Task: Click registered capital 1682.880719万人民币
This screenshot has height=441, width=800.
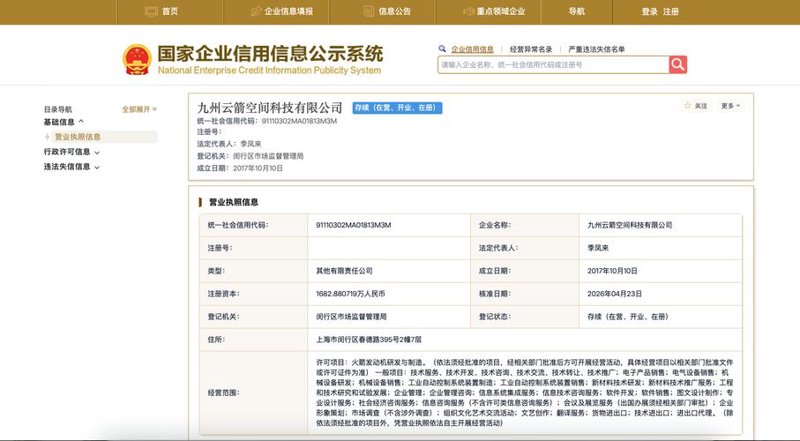Action: click(x=351, y=294)
